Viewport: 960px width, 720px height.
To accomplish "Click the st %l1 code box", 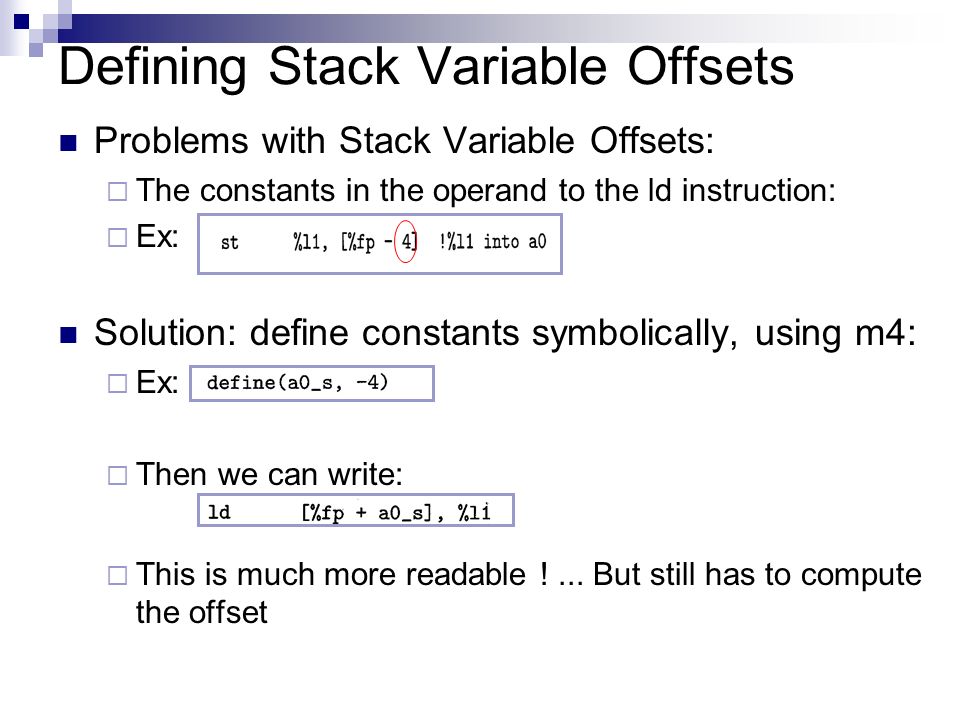I will 380,244.
